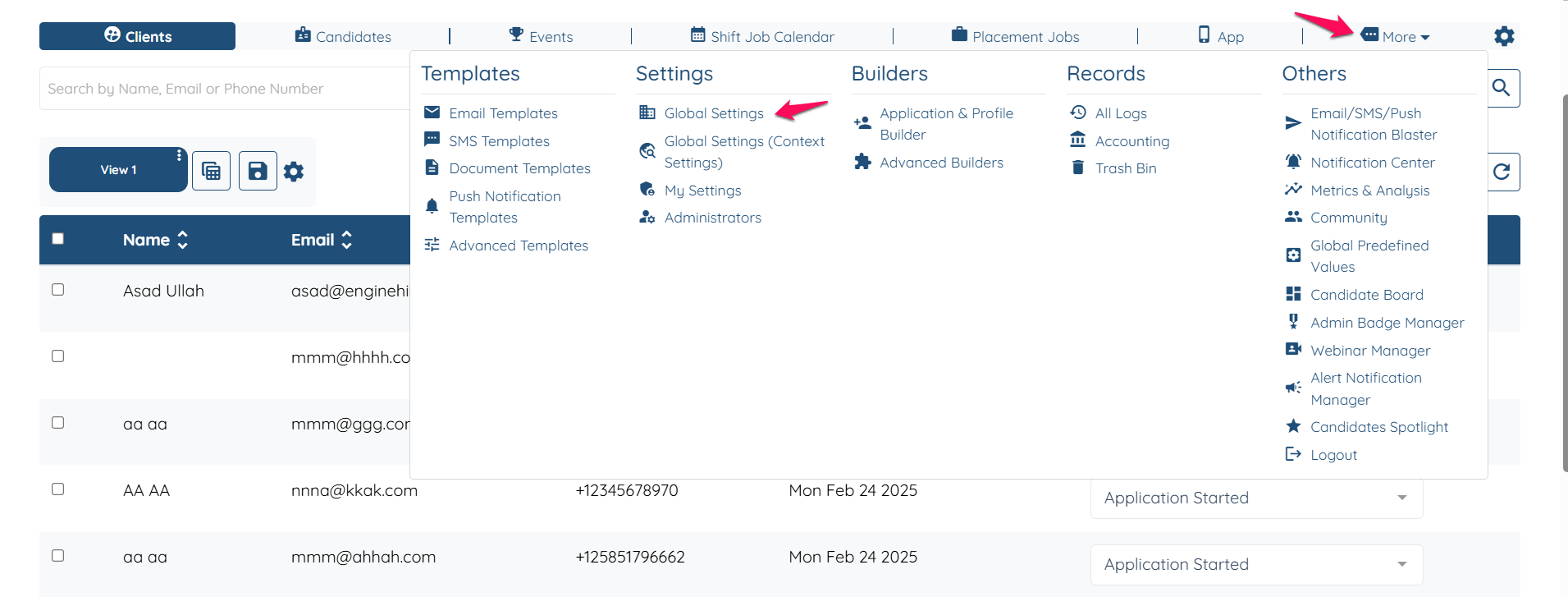
Task: Click the Asad Ullah name cell
Action: pyautogui.click(x=163, y=291)
